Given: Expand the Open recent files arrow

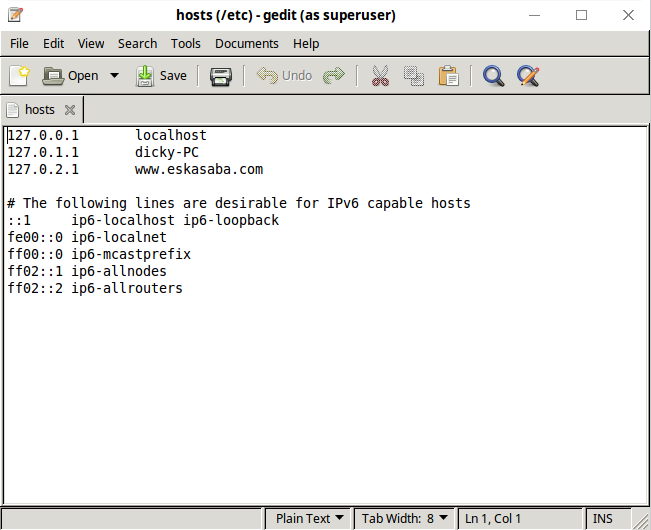Looking at the screenshot, I should click(x=114, y=76).
